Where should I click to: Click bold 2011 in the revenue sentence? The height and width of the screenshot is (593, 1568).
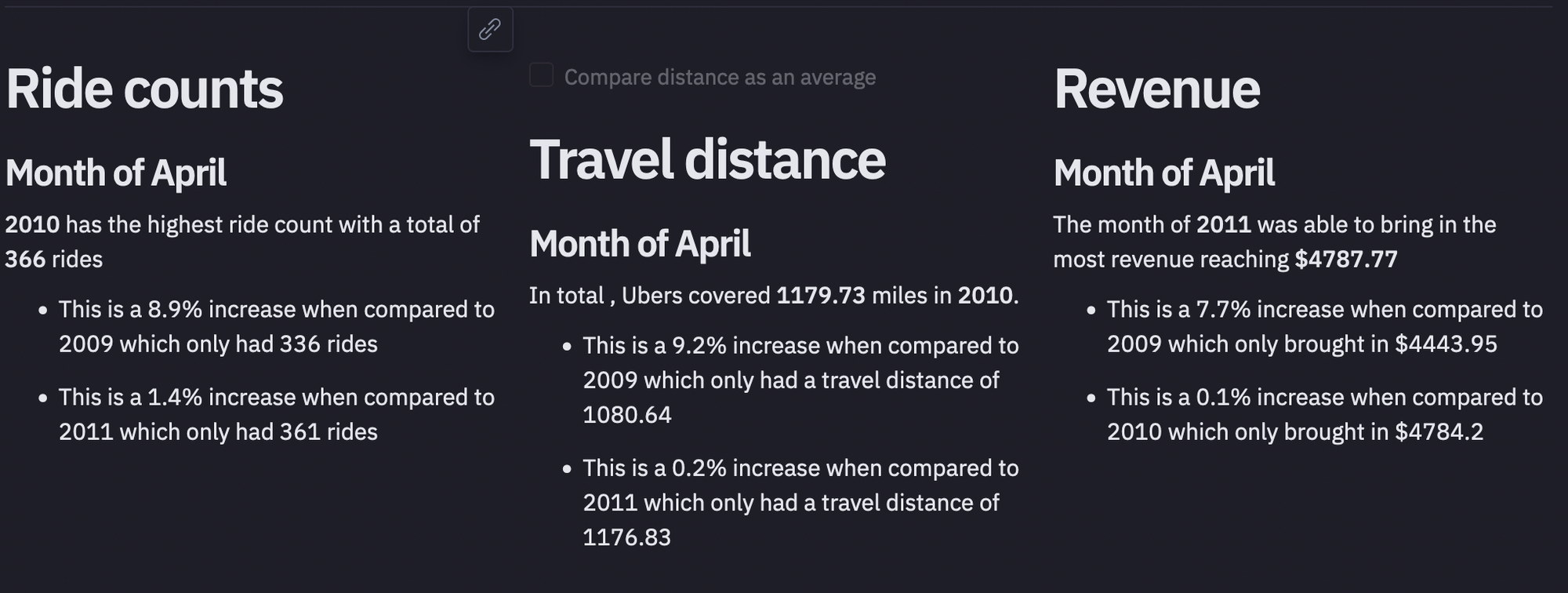1223,224
